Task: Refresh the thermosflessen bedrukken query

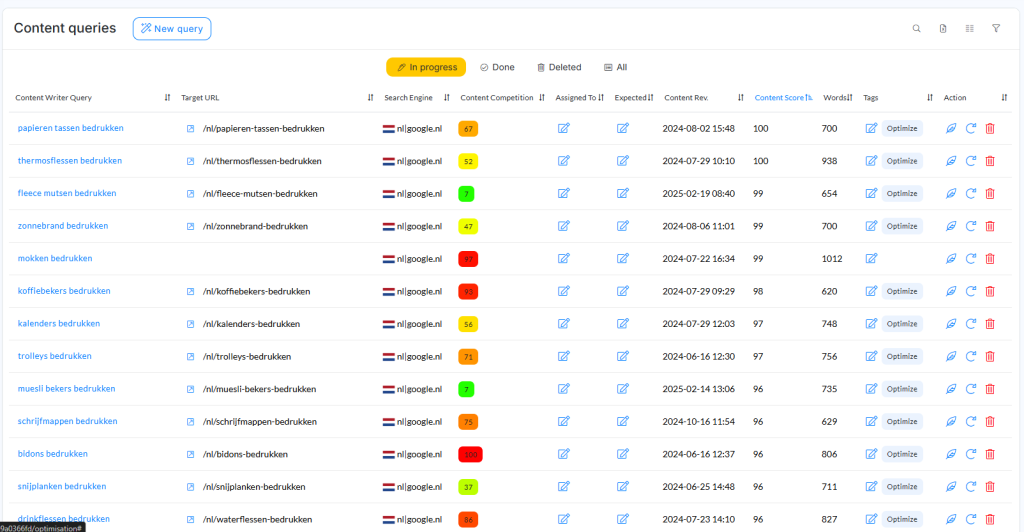Action: tap(970, 161)
